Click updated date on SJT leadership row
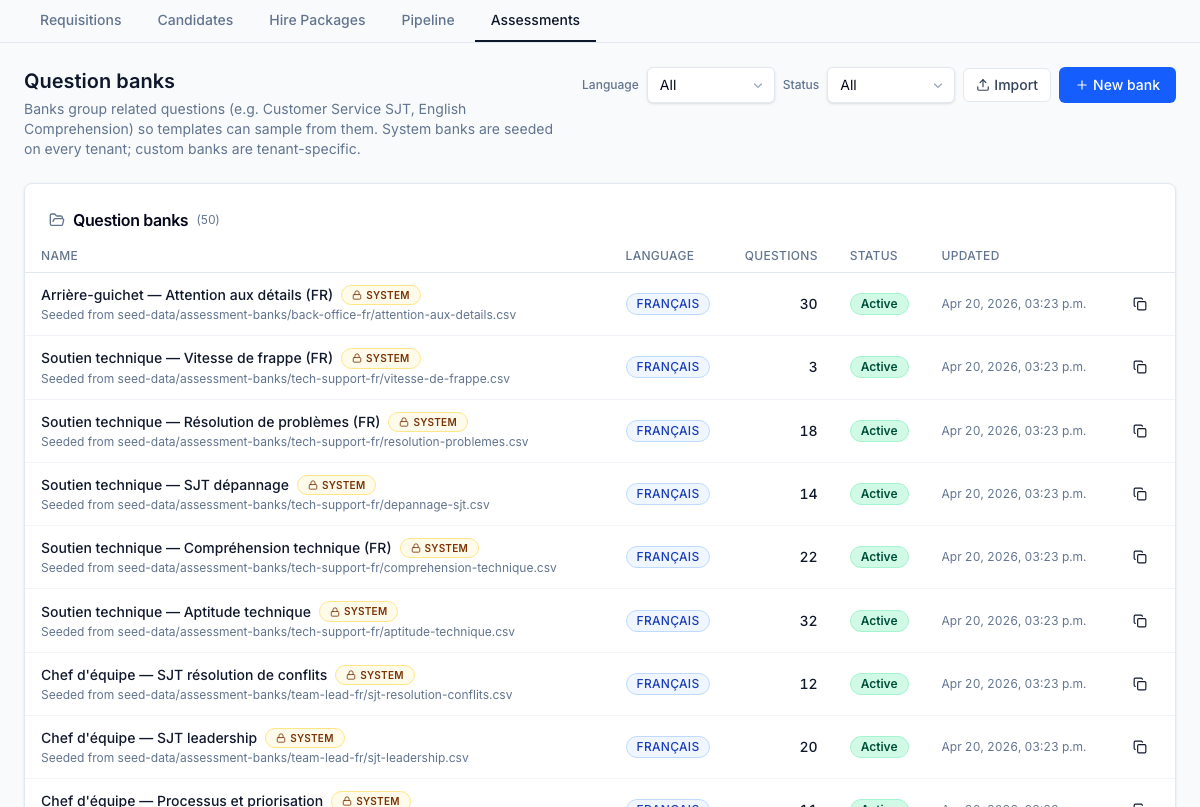This screenshot has width=1200, height=807. click(1013, 747)
